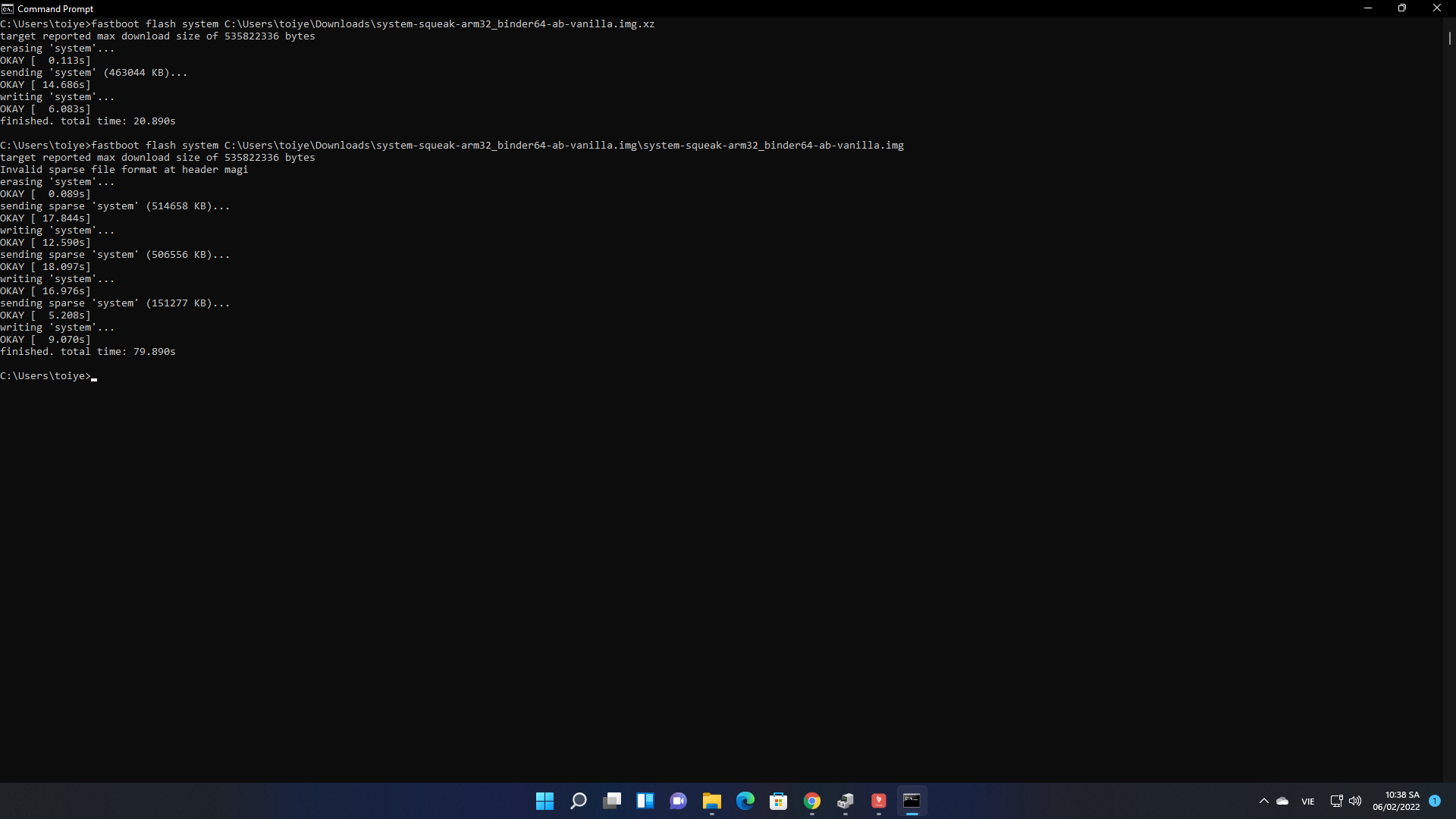This screenshot has width=1456, height=819.
Task: Open Microsoft Store from taskbar
Action: click(x=778, y=801)
